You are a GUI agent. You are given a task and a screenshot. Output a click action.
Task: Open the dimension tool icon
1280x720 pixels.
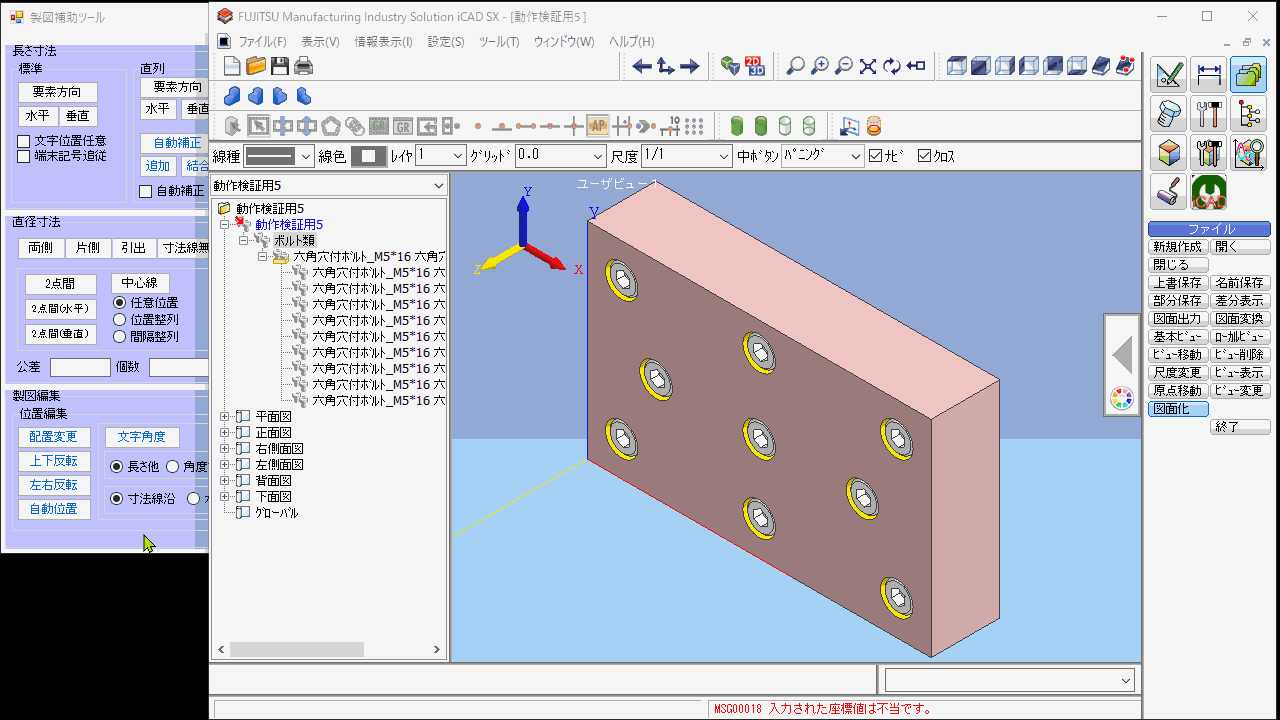1209,75
